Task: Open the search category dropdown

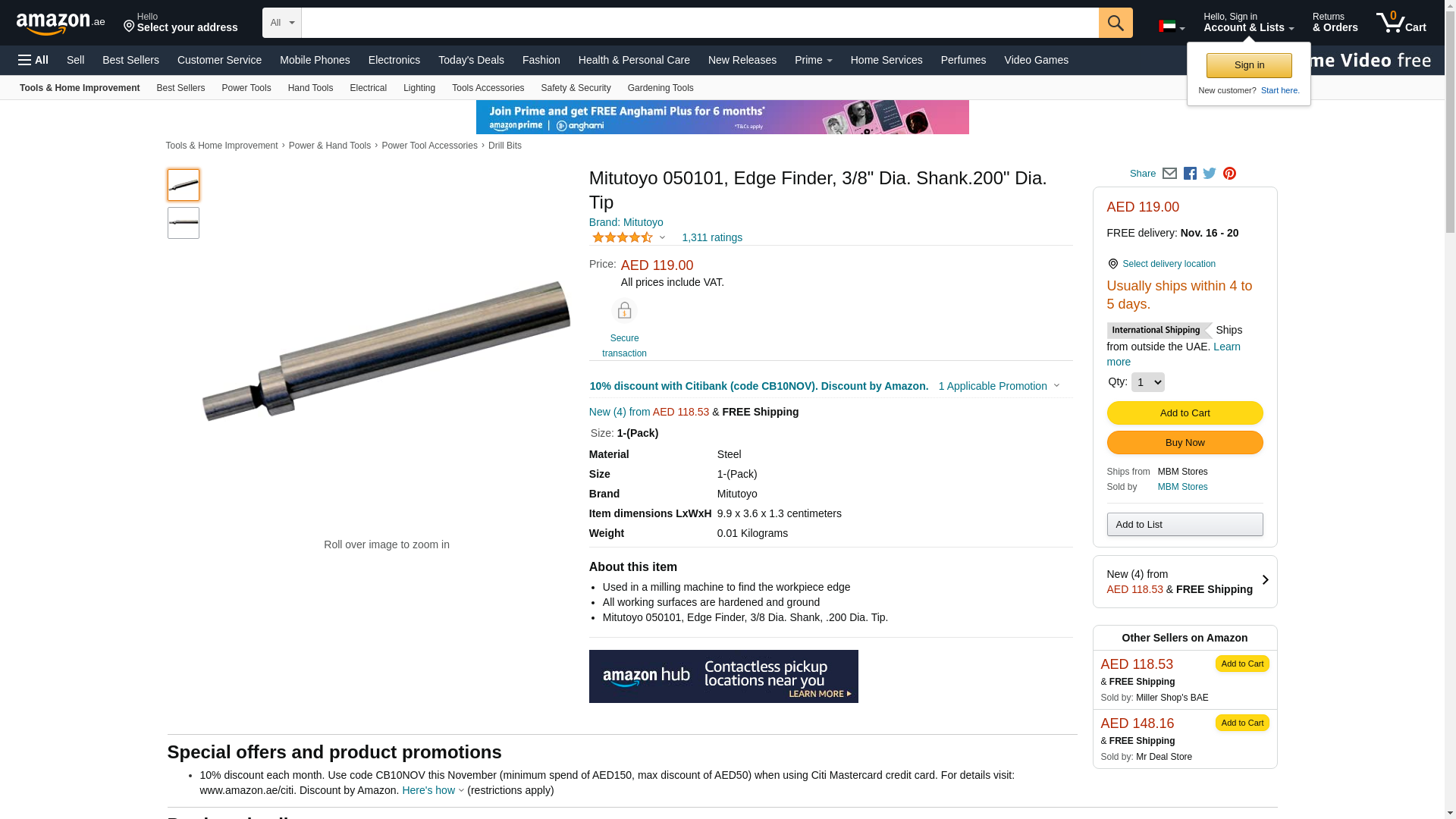Action: pos(281,23)
